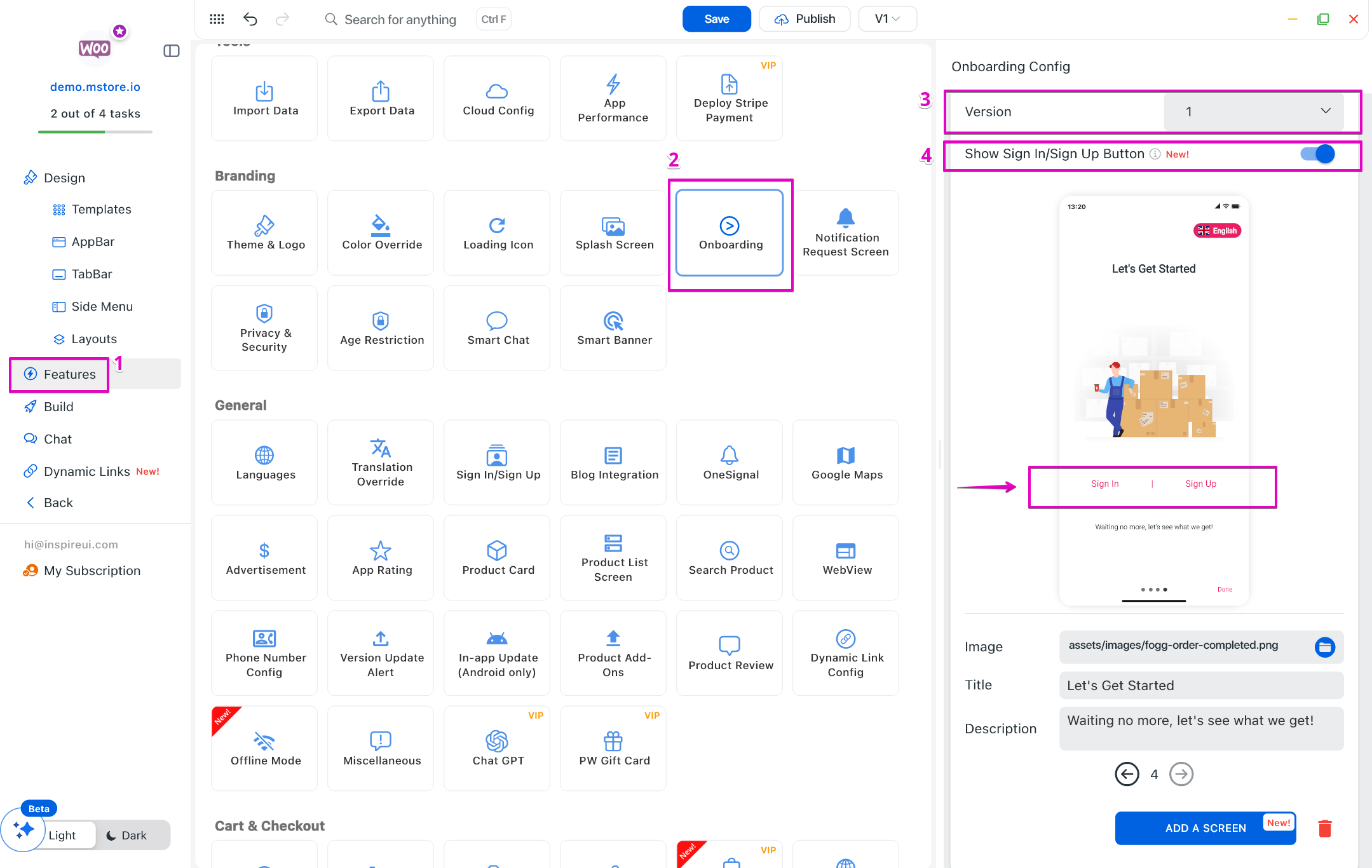Click the Title input field

click(x=1200, y=686)
